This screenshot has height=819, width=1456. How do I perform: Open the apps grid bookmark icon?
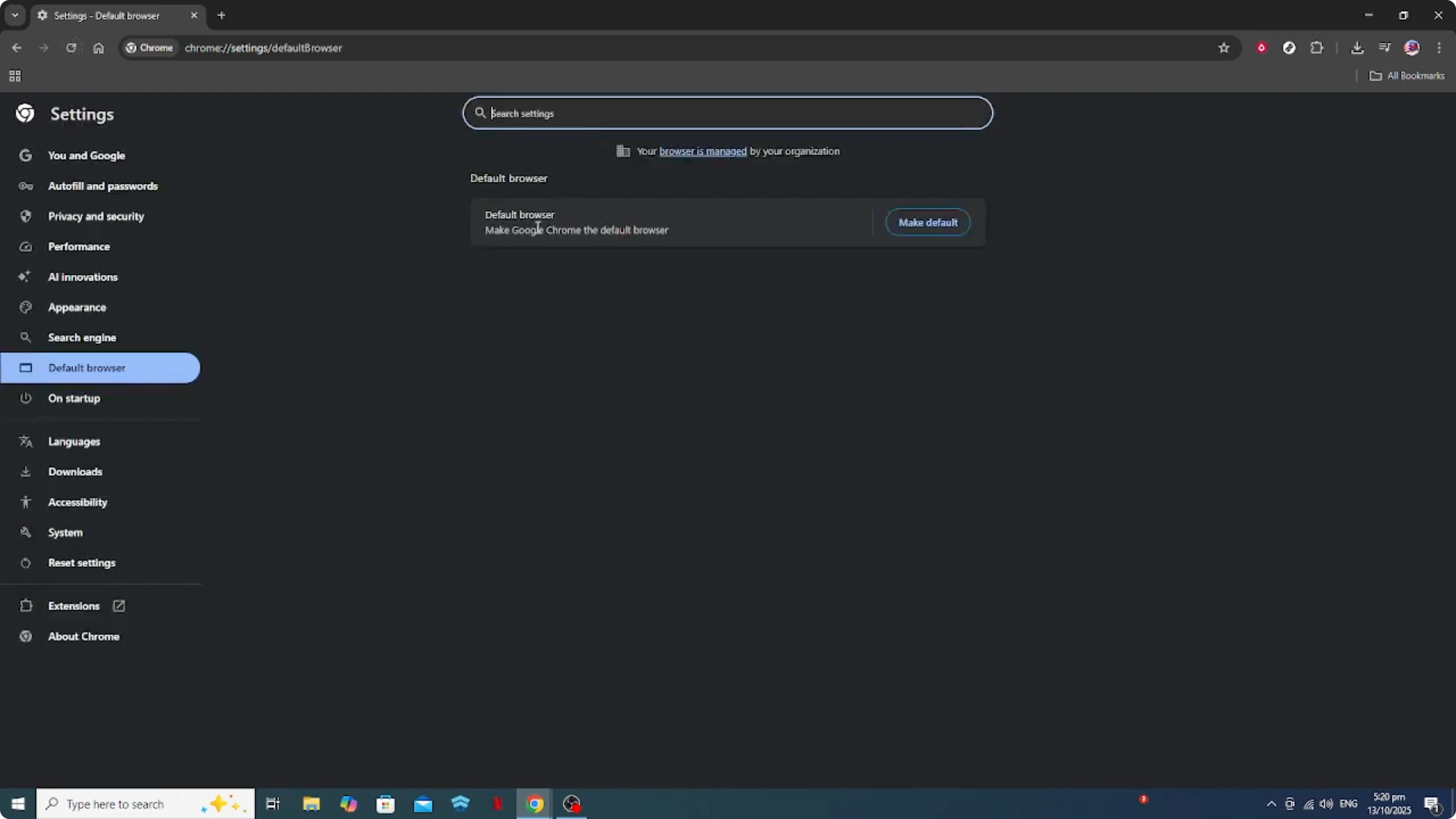15,76
